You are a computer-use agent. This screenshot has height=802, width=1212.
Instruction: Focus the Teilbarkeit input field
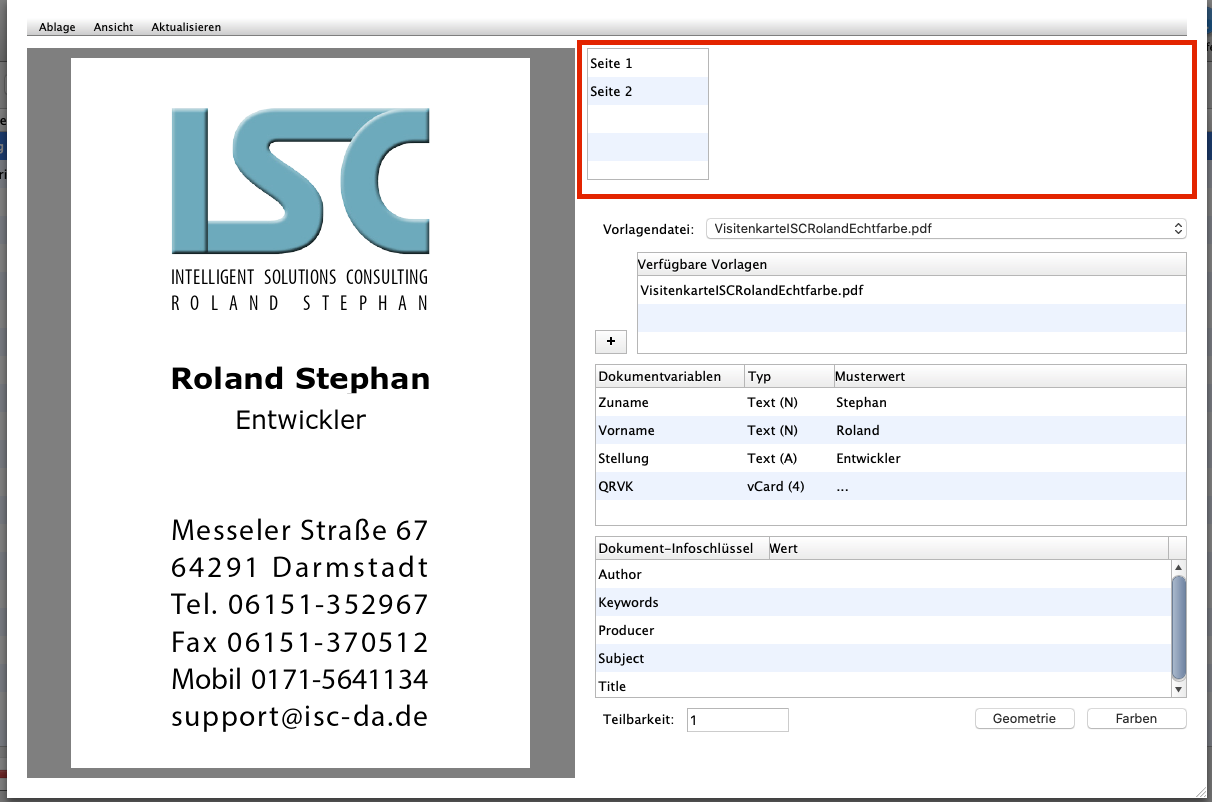click(x=738, y=720)
